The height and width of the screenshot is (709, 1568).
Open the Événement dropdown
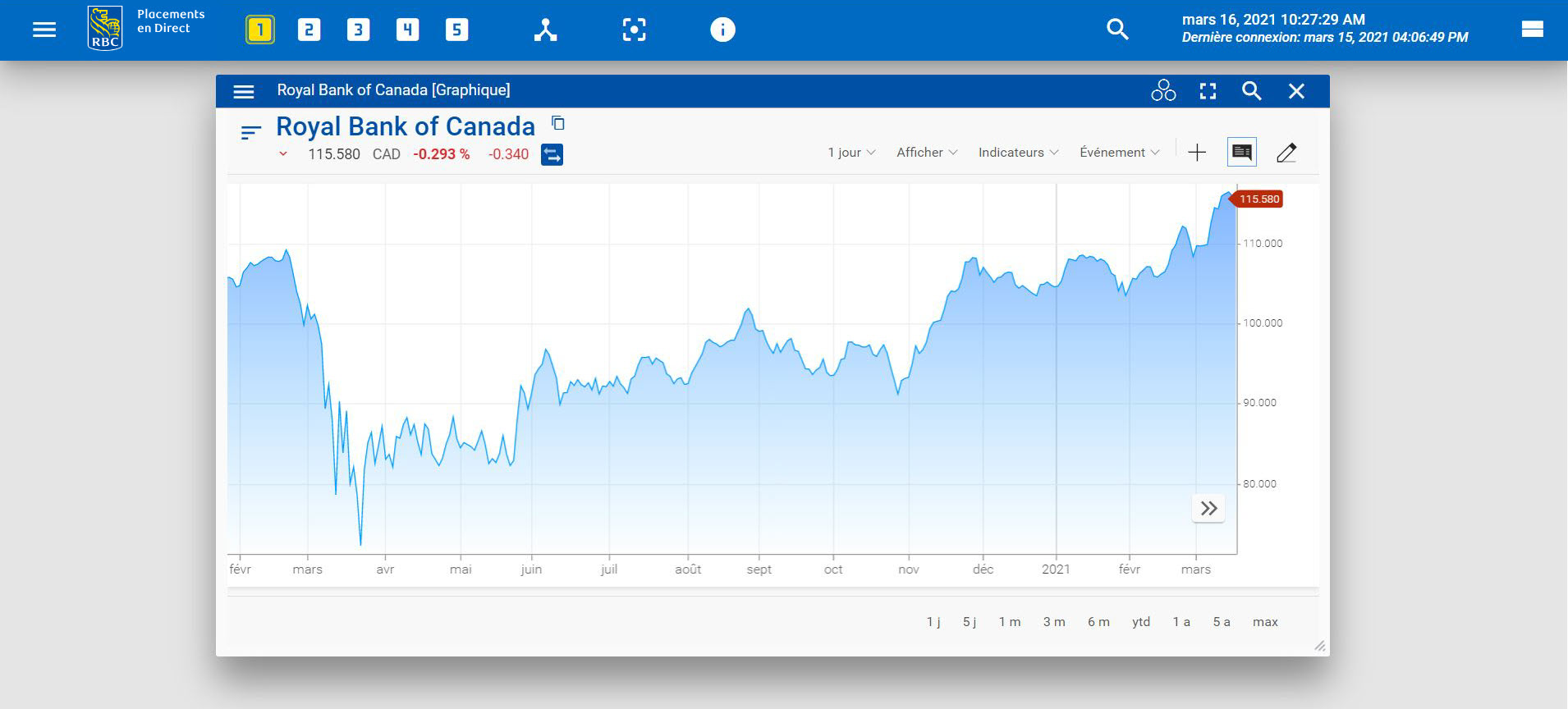(1119, 153)
